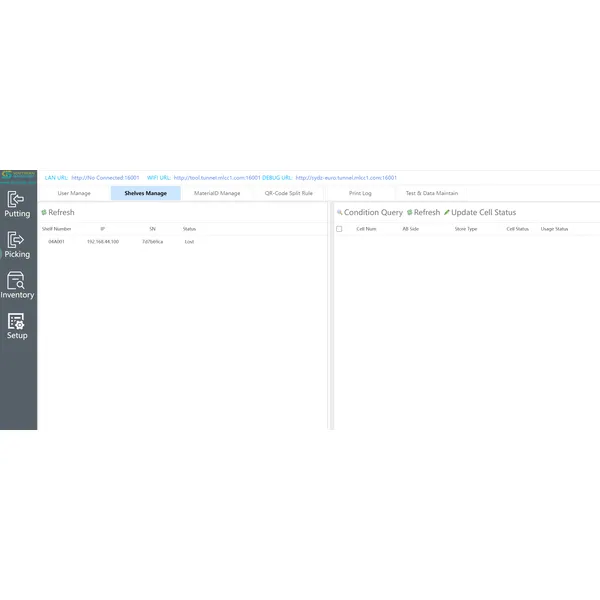
Task: Switch to MaterialID Manage tab
Action: (217, 193)
